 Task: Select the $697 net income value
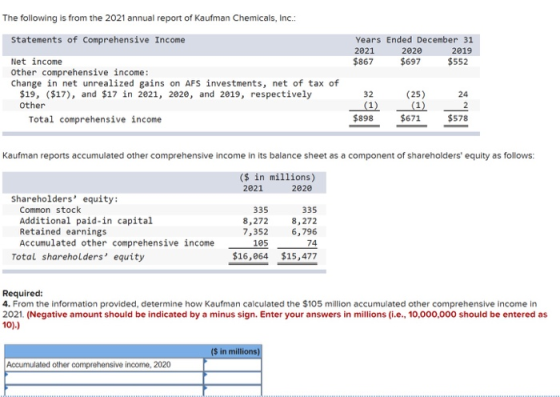click(410, 62)
